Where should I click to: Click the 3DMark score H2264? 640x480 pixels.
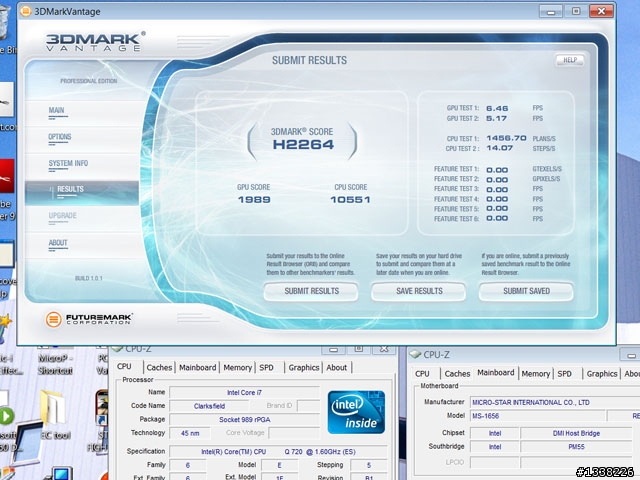click(303, 144)
